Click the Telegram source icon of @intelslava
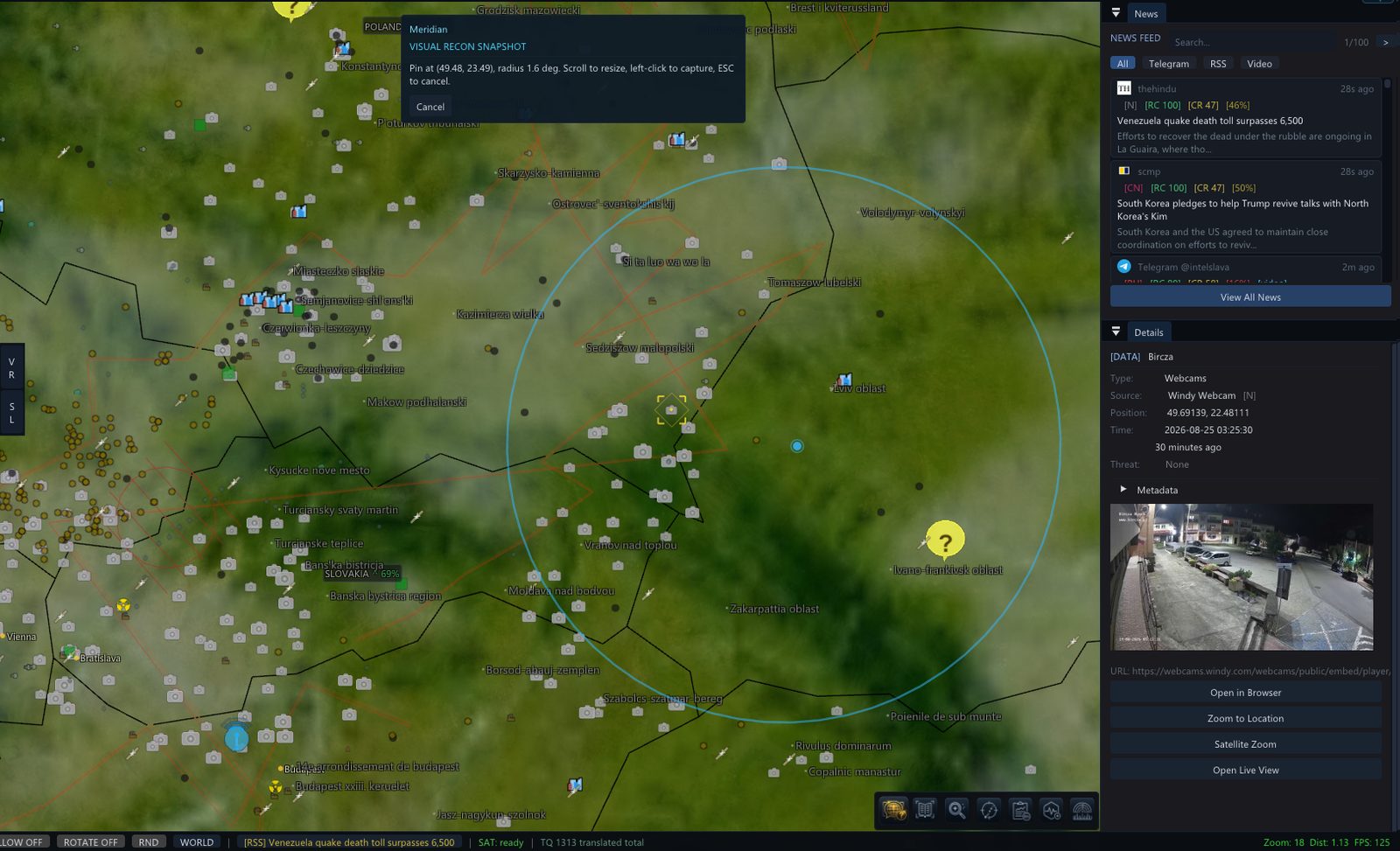The height and width of the screenshot is (851, 1400). click(x=1123, y=267)
